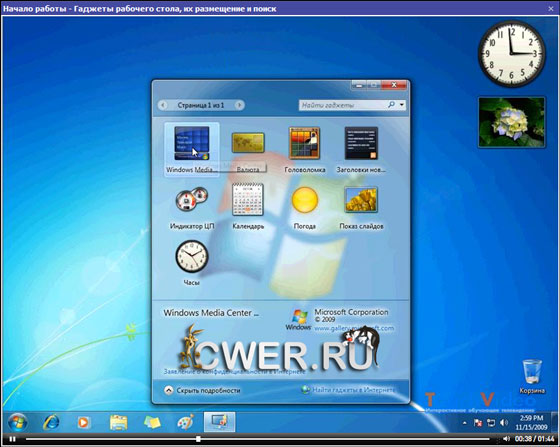Choose the Головоломка puzzle gadget

coord(304,143)
